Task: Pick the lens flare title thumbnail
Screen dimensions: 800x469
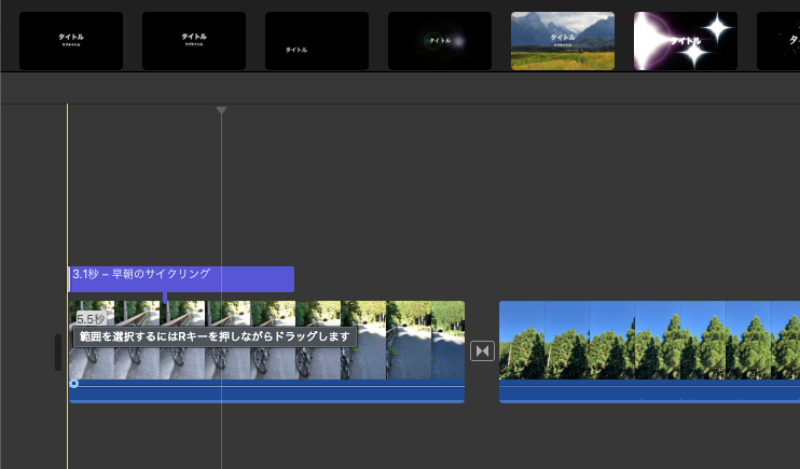Action: (439, 41)
